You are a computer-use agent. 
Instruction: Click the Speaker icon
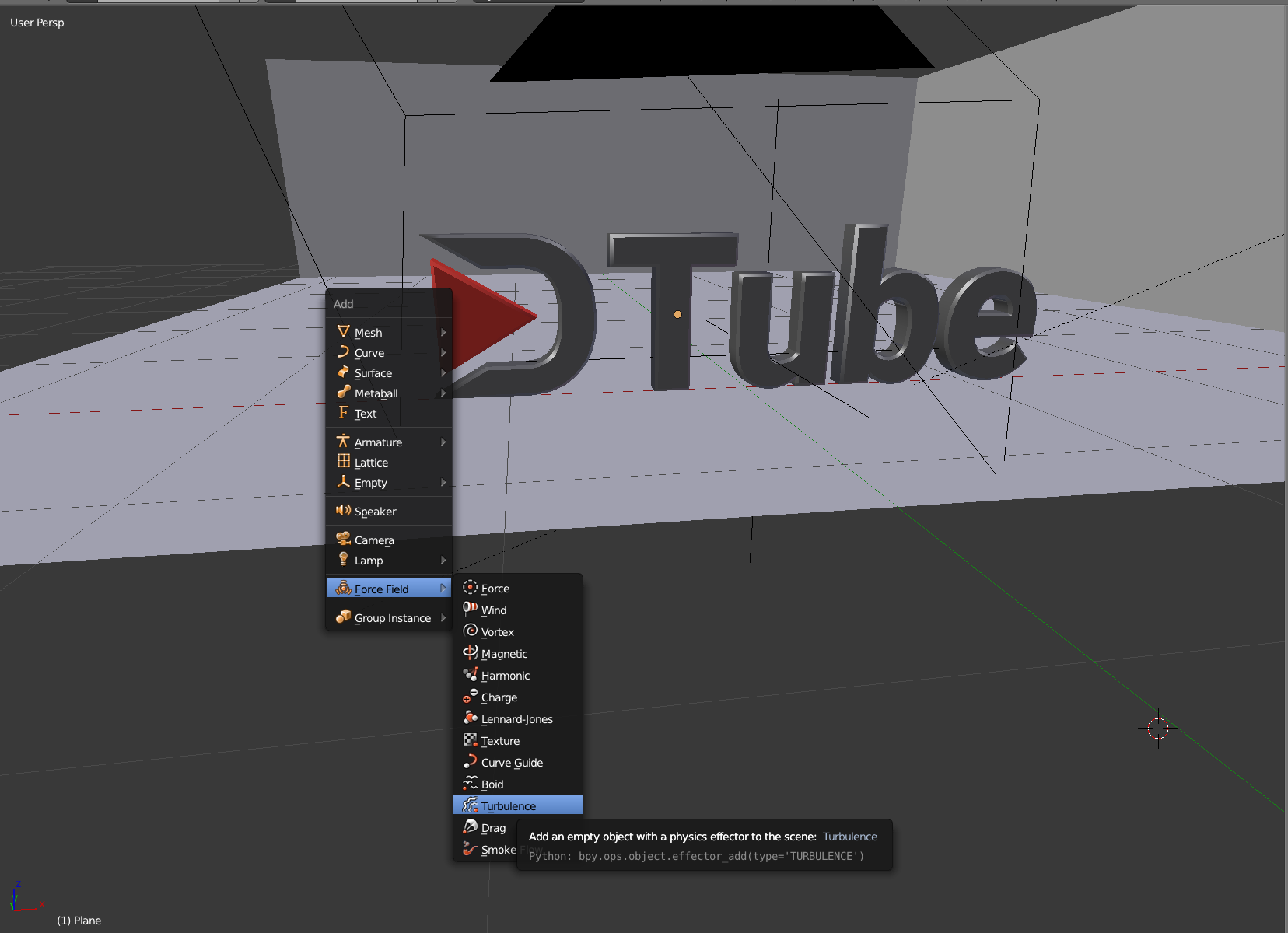click(x=343, y=511)
